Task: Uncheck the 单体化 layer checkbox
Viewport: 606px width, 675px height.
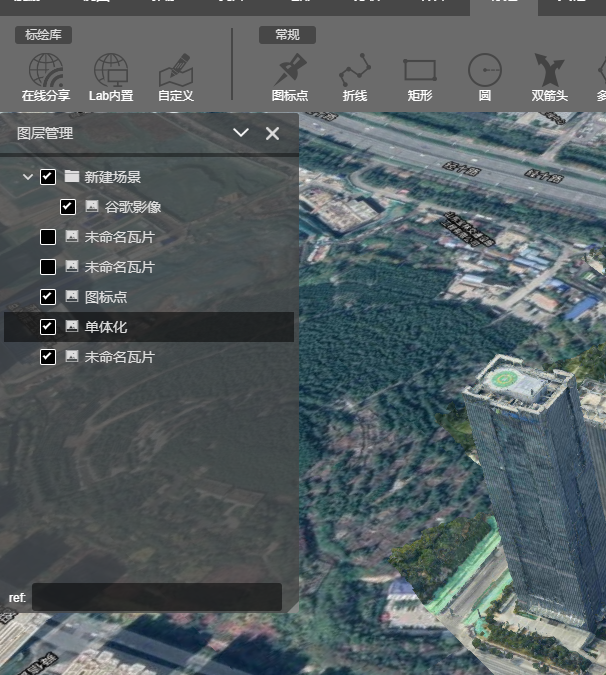Action: coord(48,327)
